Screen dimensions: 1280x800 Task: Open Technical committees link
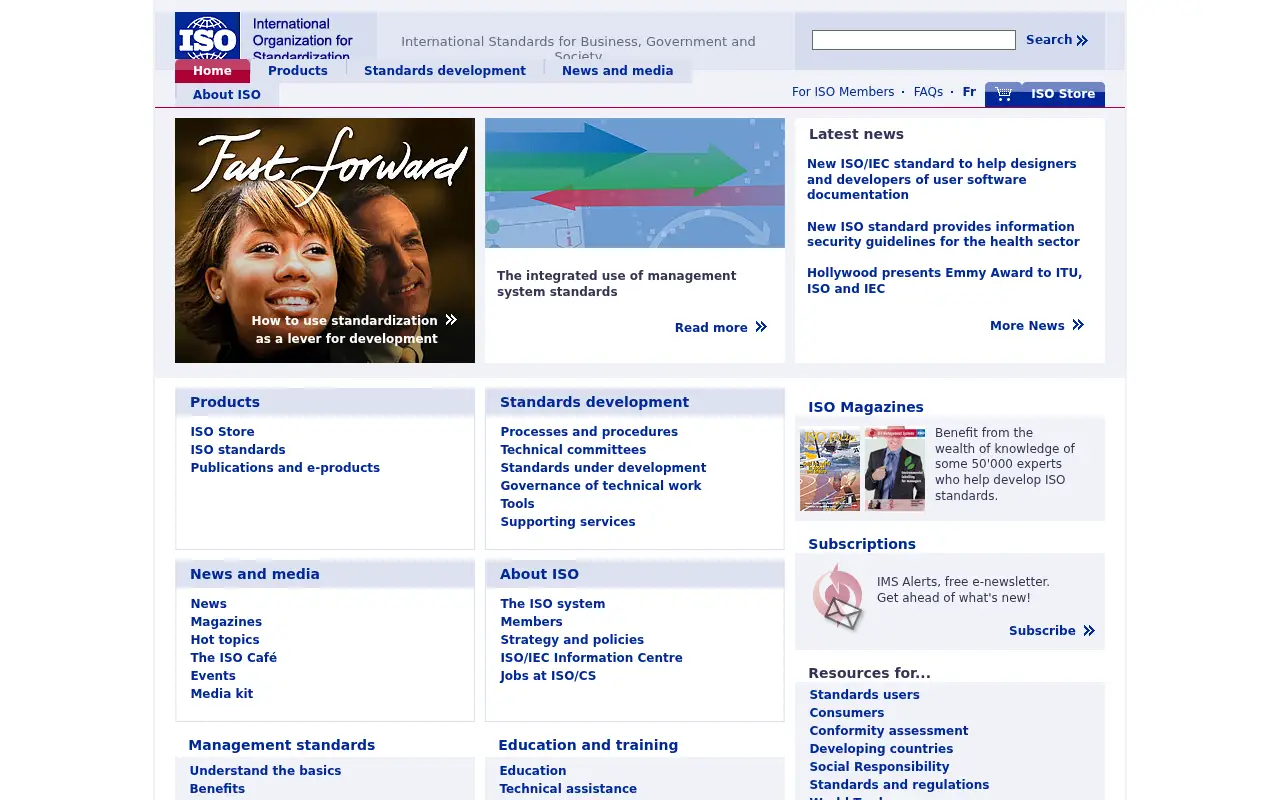(x=573, y=450)
